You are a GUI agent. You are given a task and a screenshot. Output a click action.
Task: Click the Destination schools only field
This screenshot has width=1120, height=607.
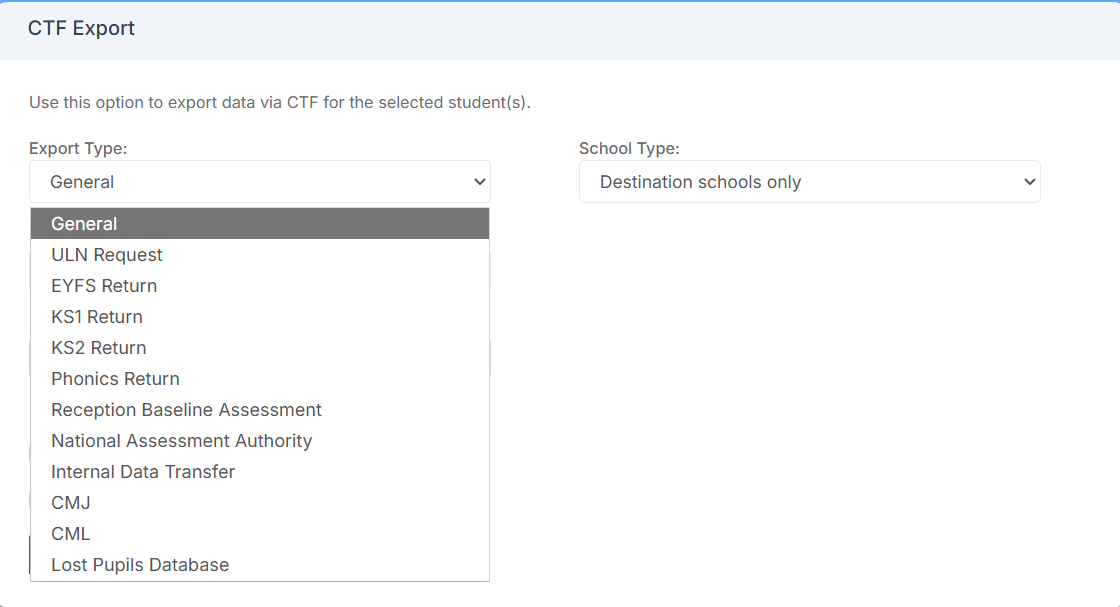810,181
